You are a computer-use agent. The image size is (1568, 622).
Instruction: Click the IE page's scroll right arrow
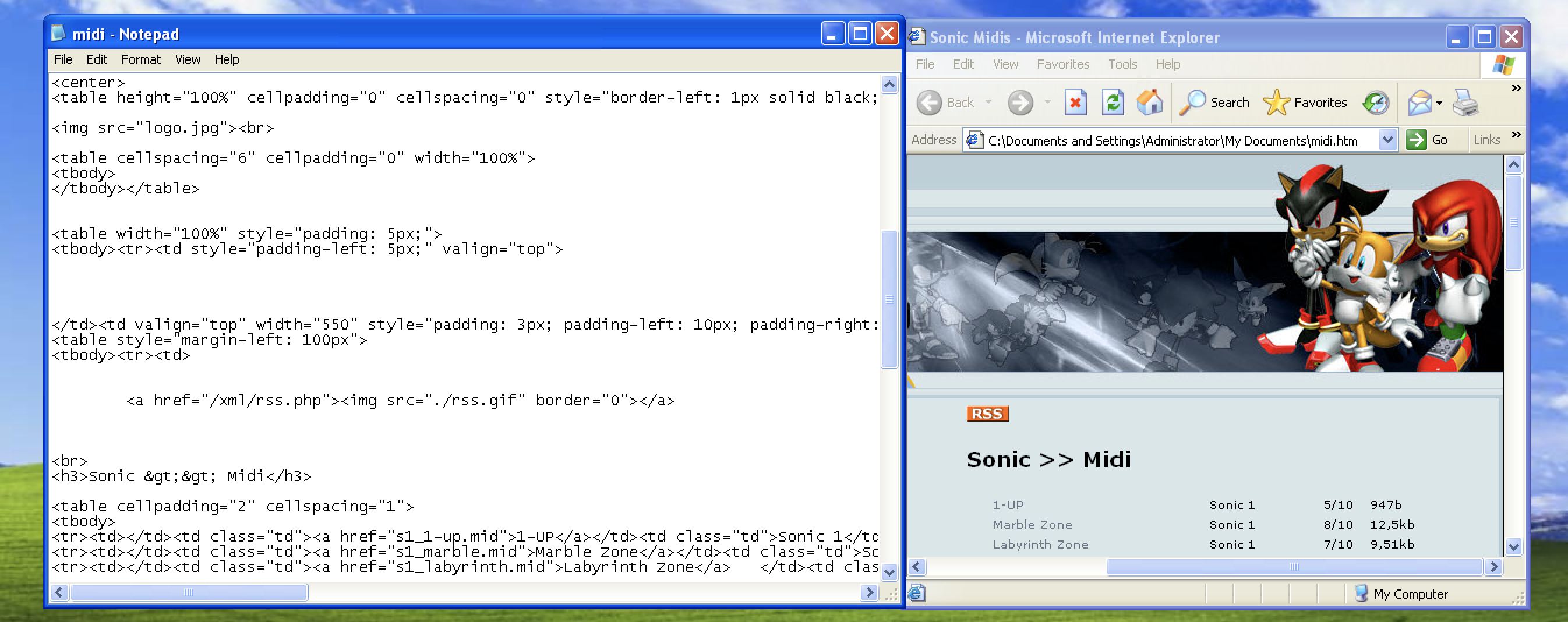pyautogui.click(x=1493, y=567)
